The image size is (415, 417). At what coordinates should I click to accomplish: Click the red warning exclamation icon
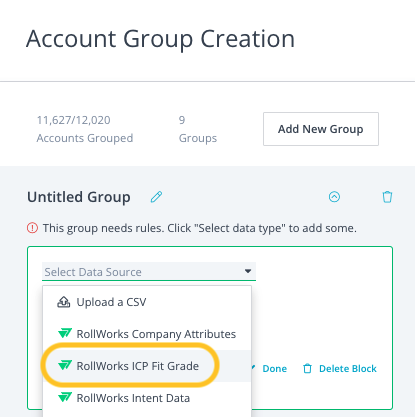click(32, 228)
